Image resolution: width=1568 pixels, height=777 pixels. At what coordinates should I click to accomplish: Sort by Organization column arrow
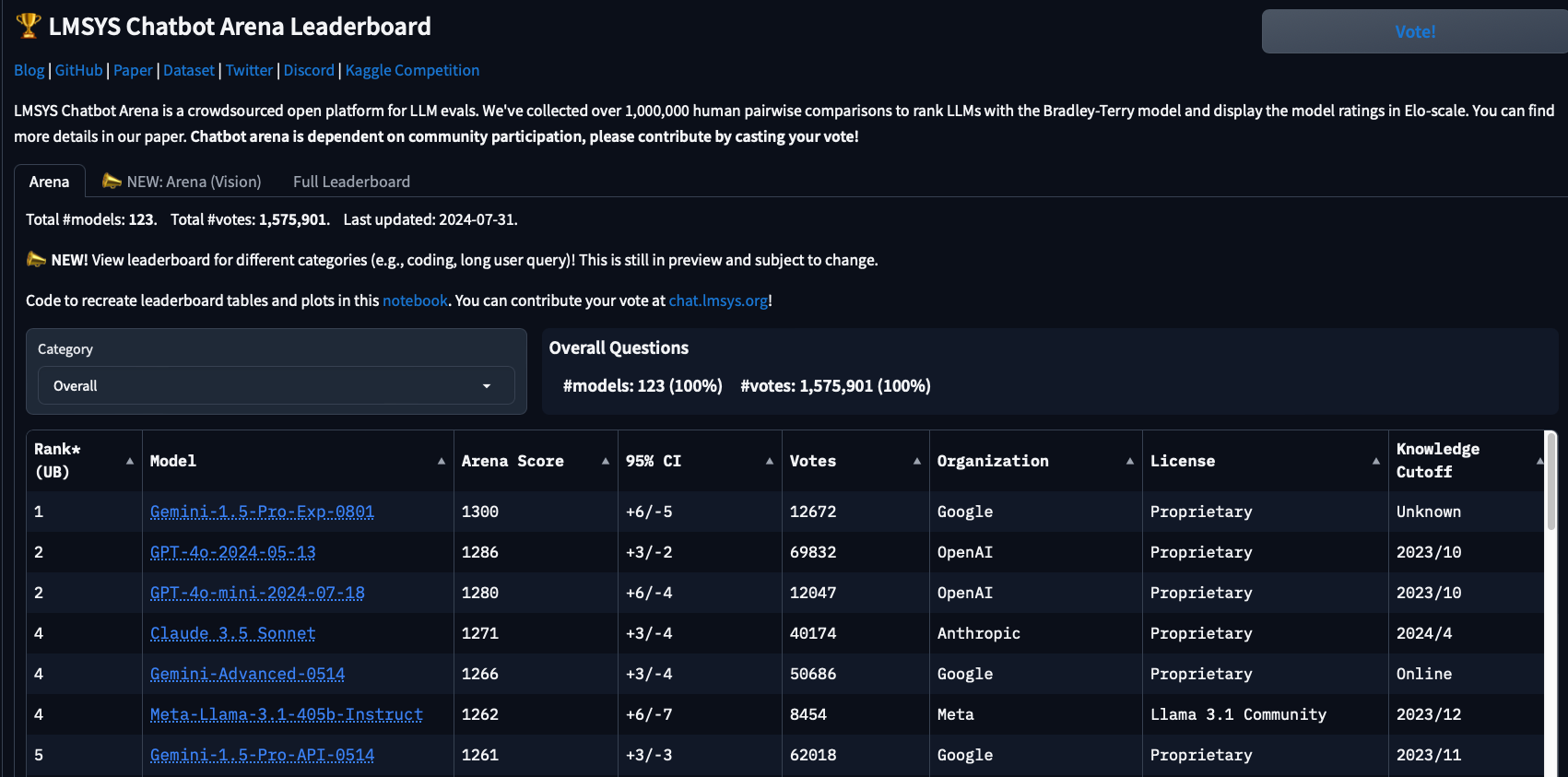(1130, 461)
